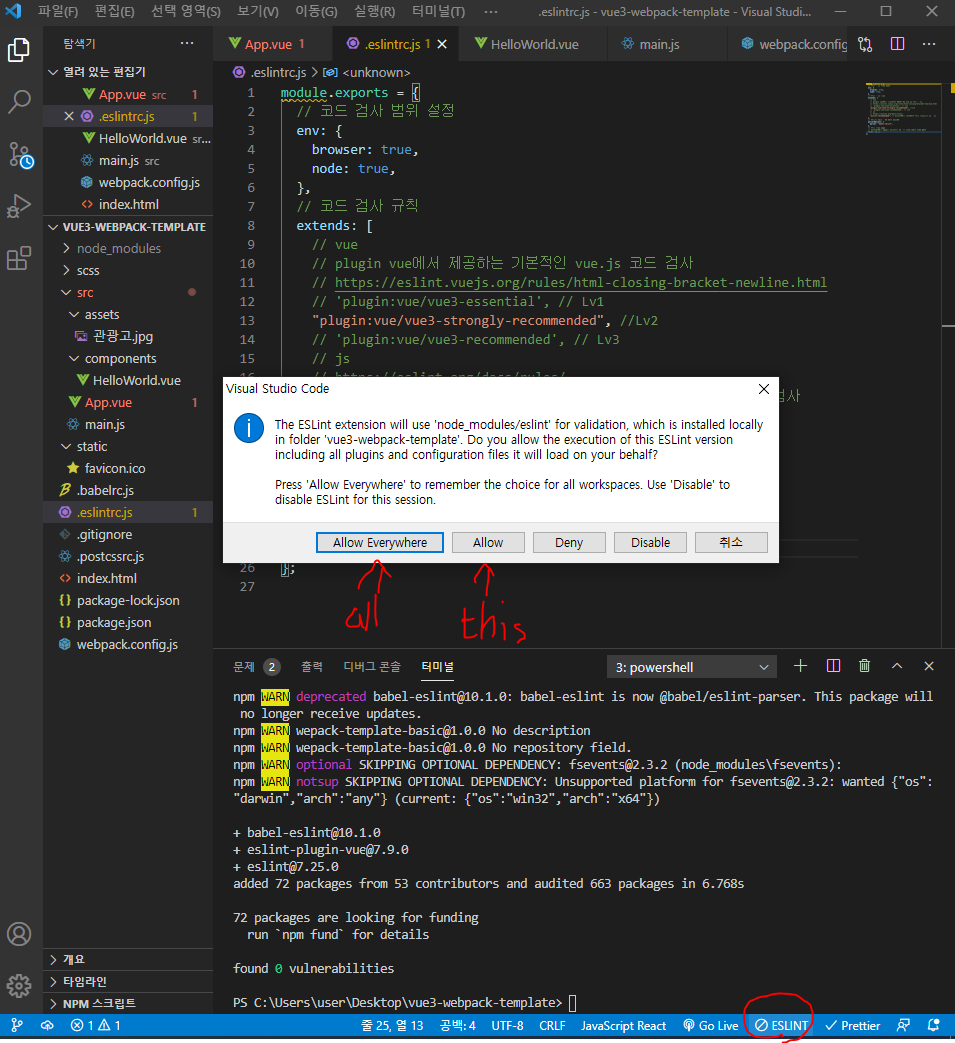Collapse the open editors section
The width and height of the screenshot is (955, 1043).
pyautogui.click(x=53, y=72)
